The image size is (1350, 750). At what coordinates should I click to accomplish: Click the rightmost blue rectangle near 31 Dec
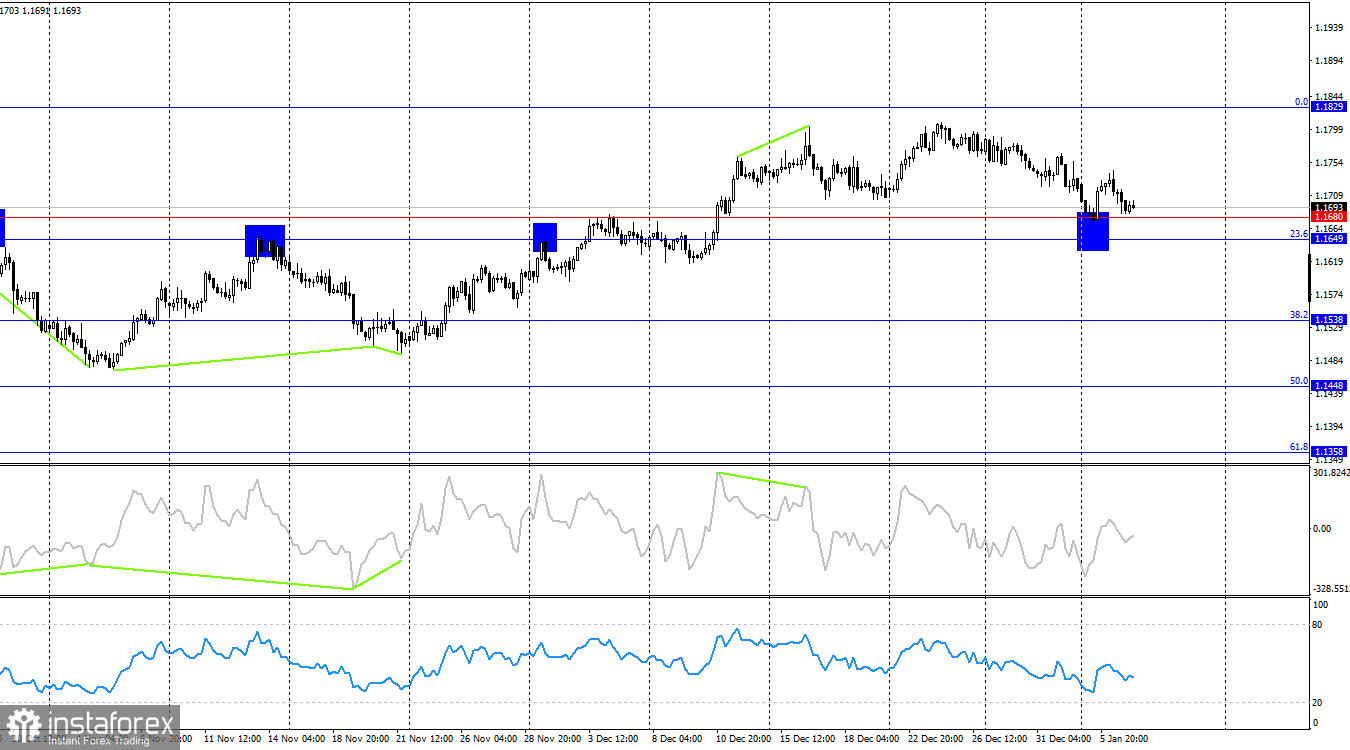coord(1094,232)
